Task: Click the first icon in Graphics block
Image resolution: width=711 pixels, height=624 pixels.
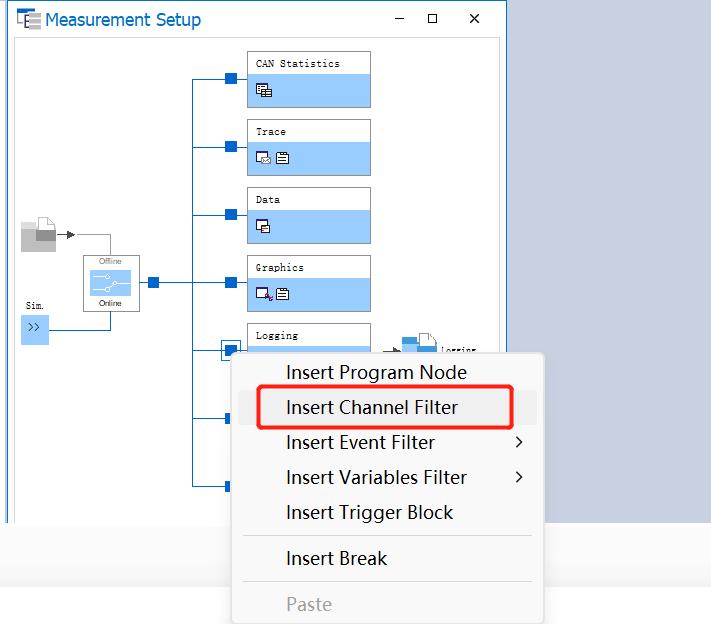Action: (263, 294)
